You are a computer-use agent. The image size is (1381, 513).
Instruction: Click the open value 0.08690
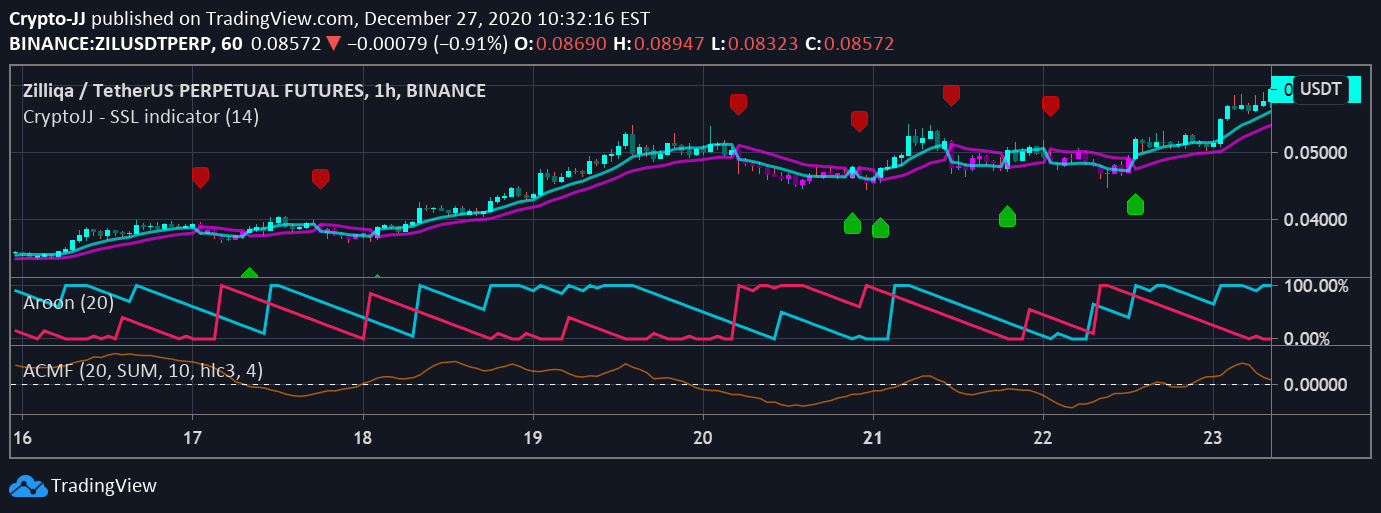pyautogui.click(x=571, y=43)
